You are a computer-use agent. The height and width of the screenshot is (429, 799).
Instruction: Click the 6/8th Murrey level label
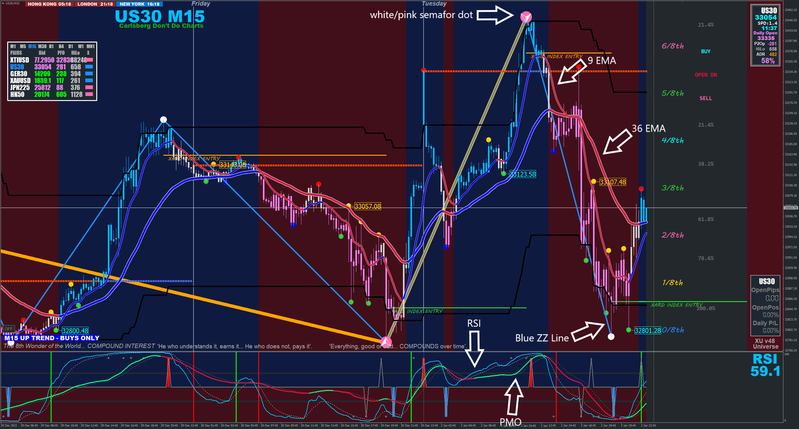(673, 46)
